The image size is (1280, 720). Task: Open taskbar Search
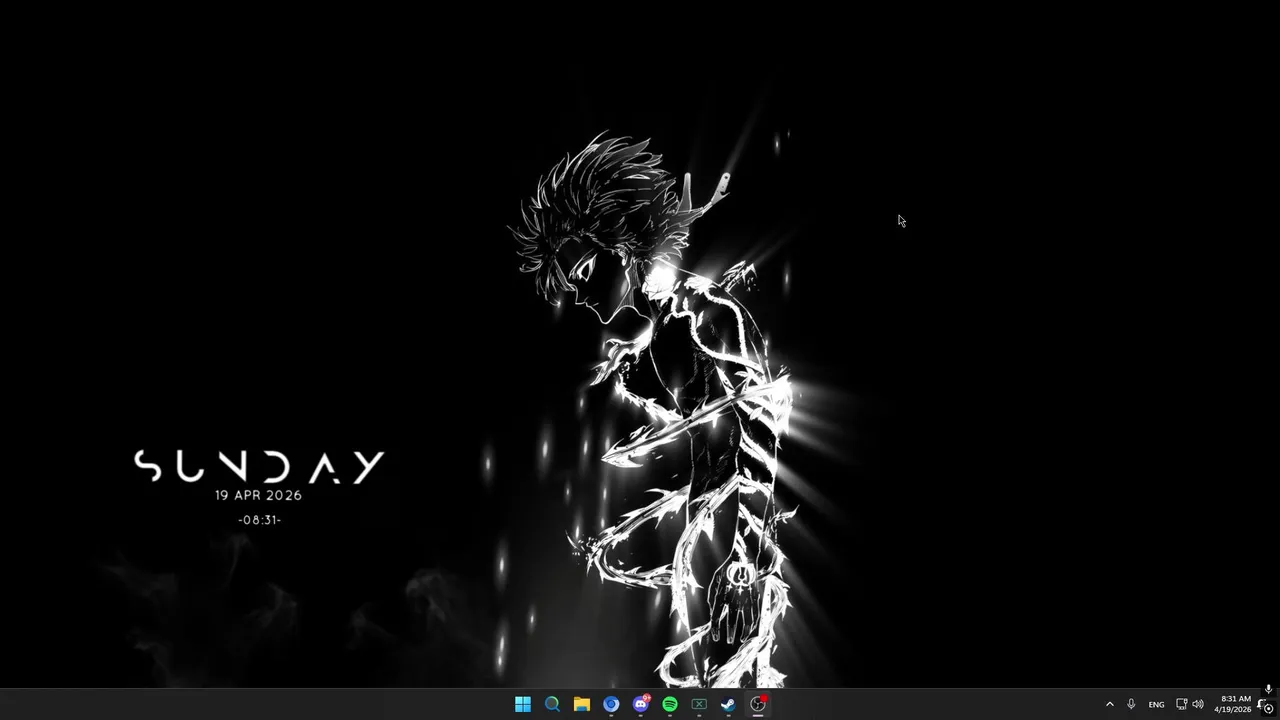point(552,704)
